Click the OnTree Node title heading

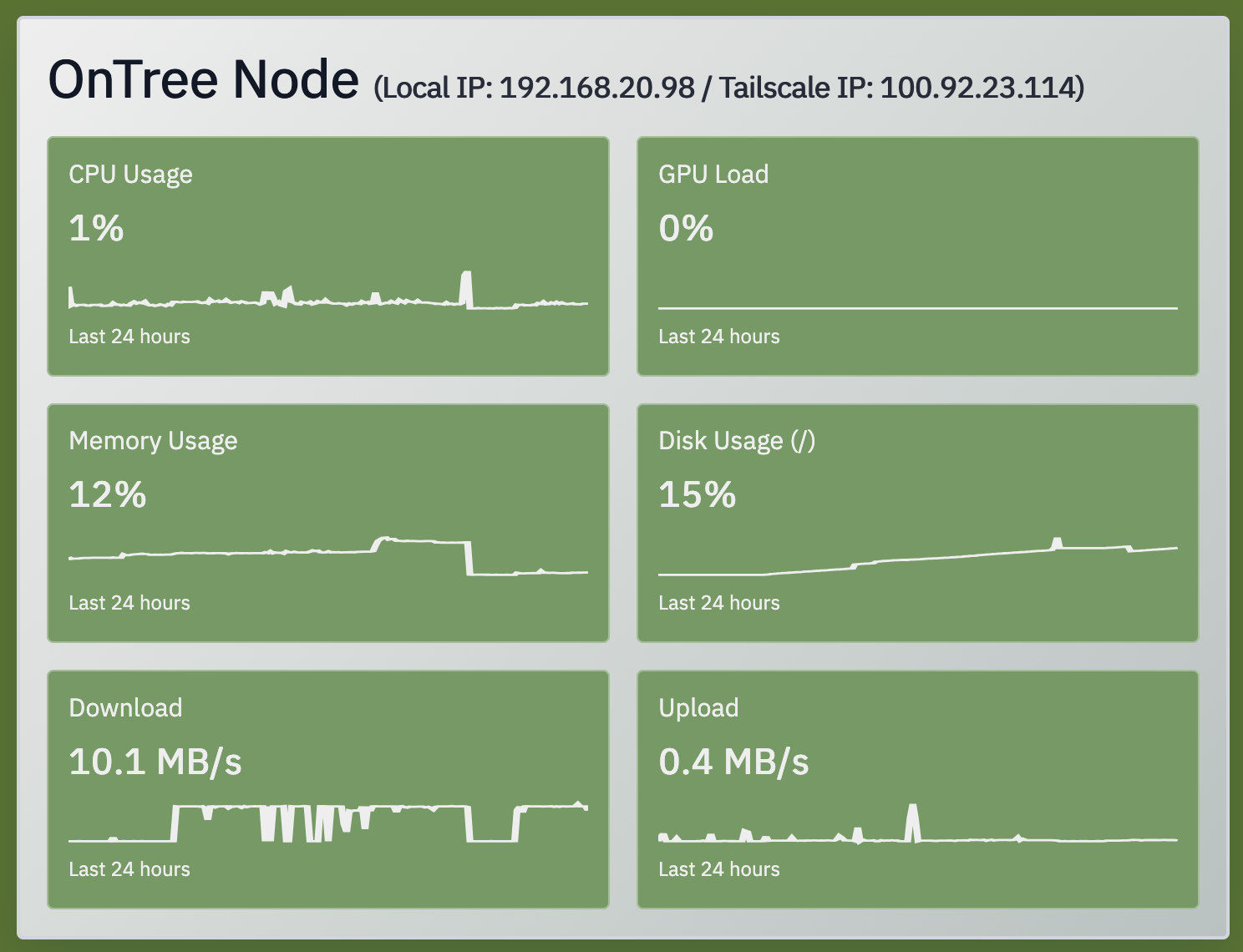click(x=203, y=79)
